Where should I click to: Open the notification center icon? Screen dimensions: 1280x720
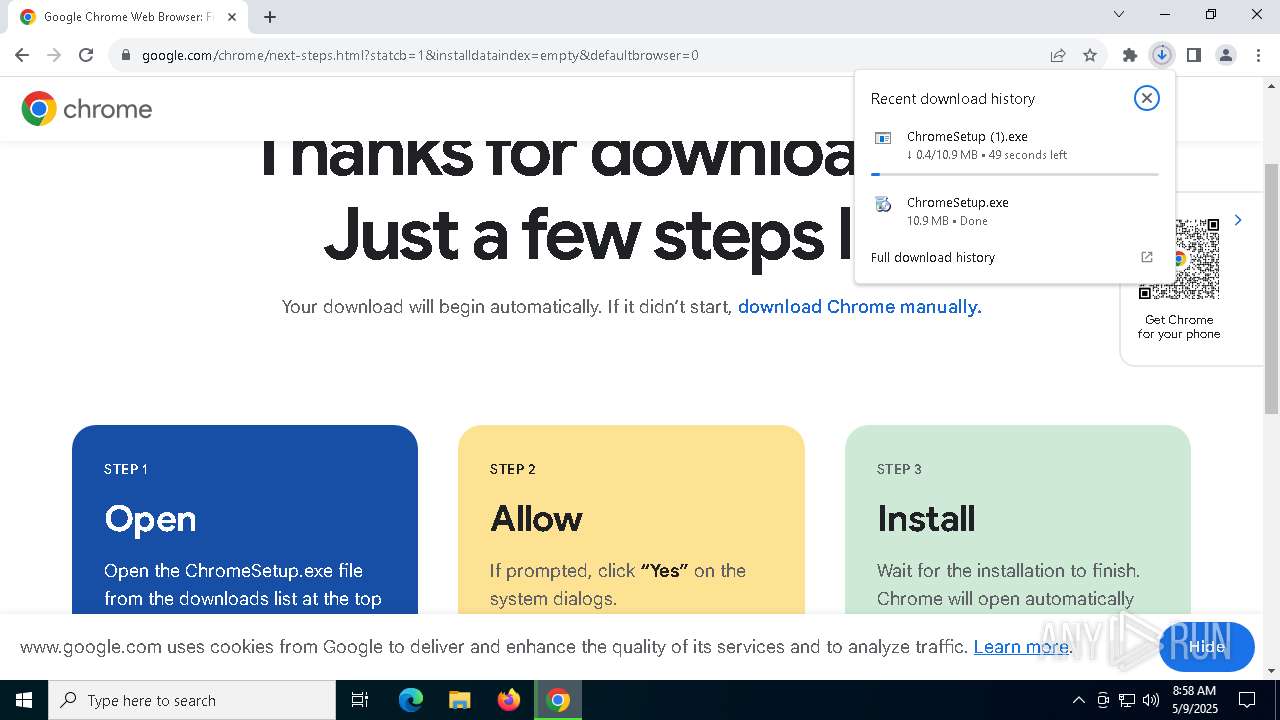coord(1247,700)
